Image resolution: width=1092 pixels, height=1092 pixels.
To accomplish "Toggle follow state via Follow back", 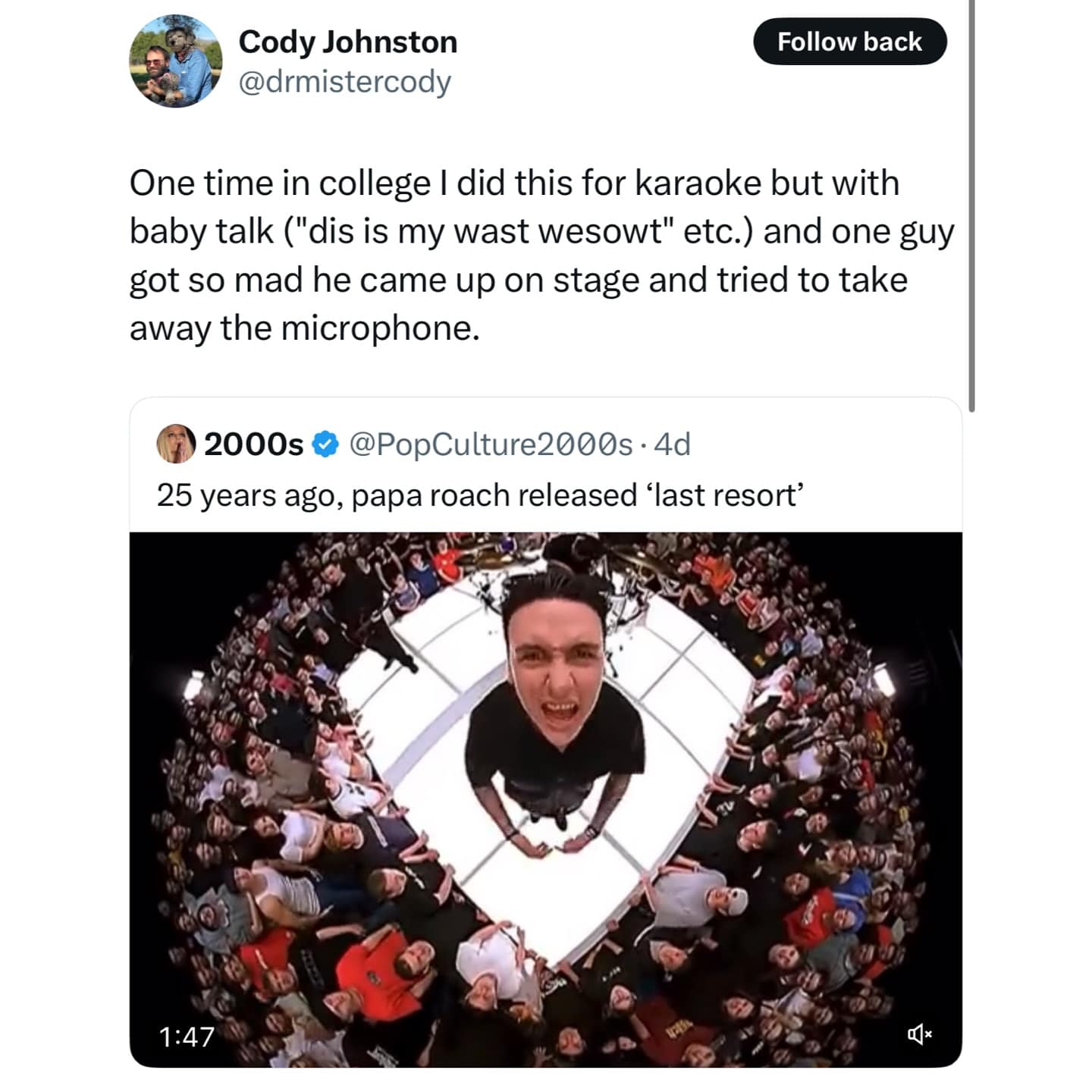I will point(851,42).
